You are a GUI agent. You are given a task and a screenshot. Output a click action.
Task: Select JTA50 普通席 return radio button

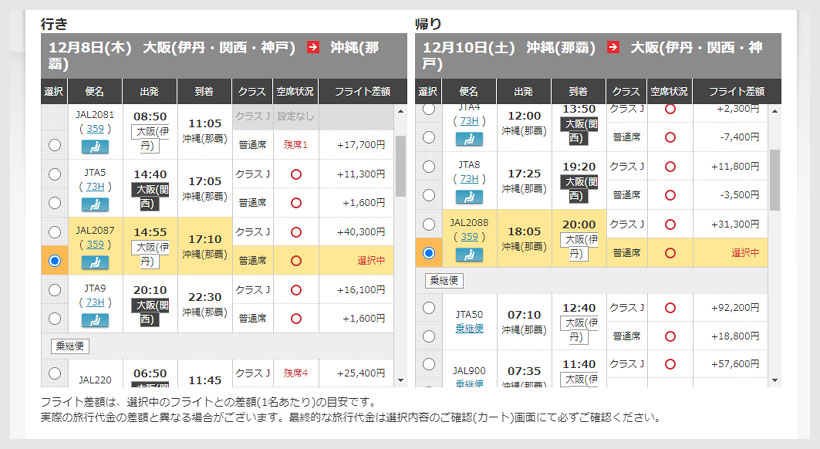[x=429, y=336]
